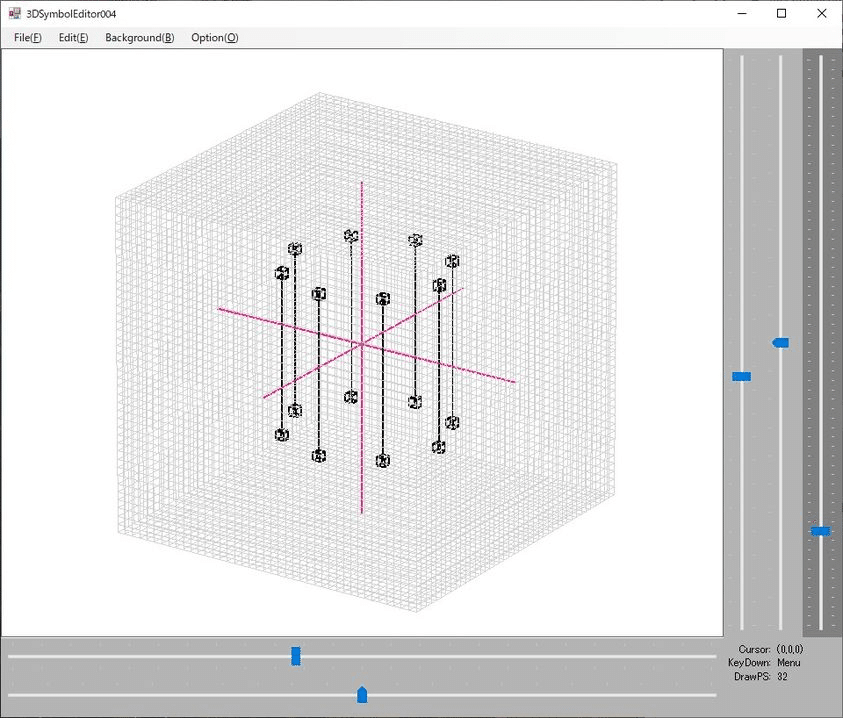Click the 3DSymbolEditor004 app icon in title bar
This screenshot has width=843, height=718.
(15, 13)
